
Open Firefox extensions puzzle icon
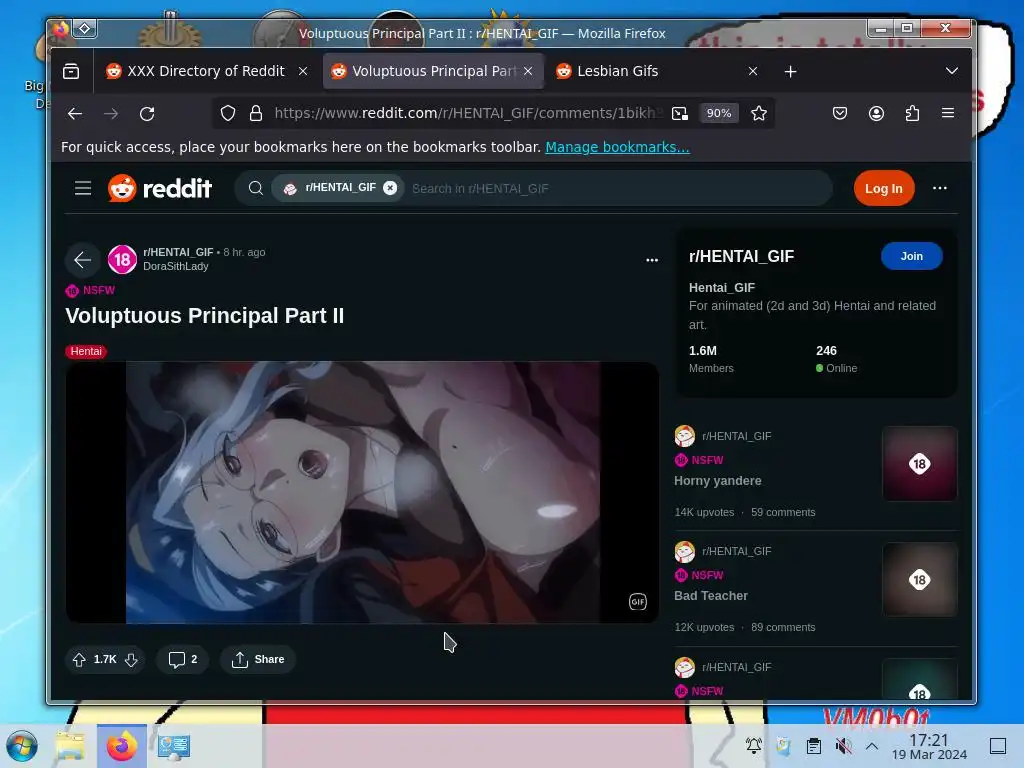912,114
